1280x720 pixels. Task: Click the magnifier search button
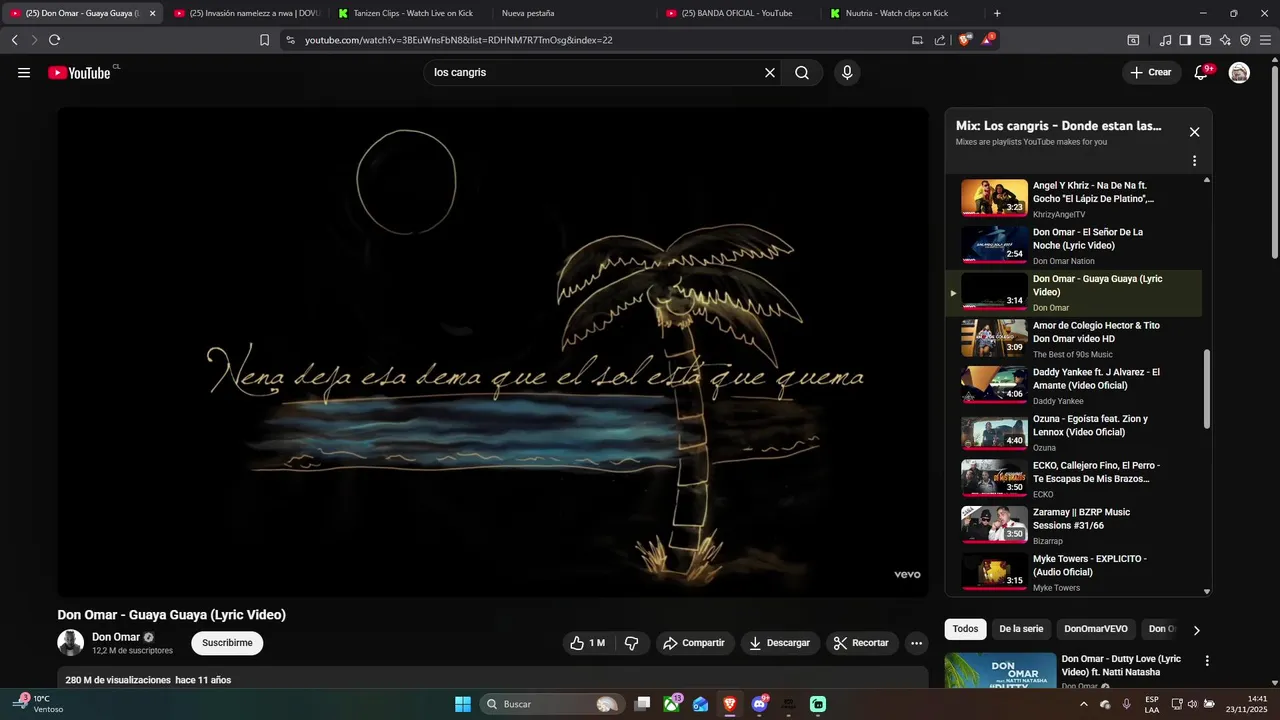(802, 72)
